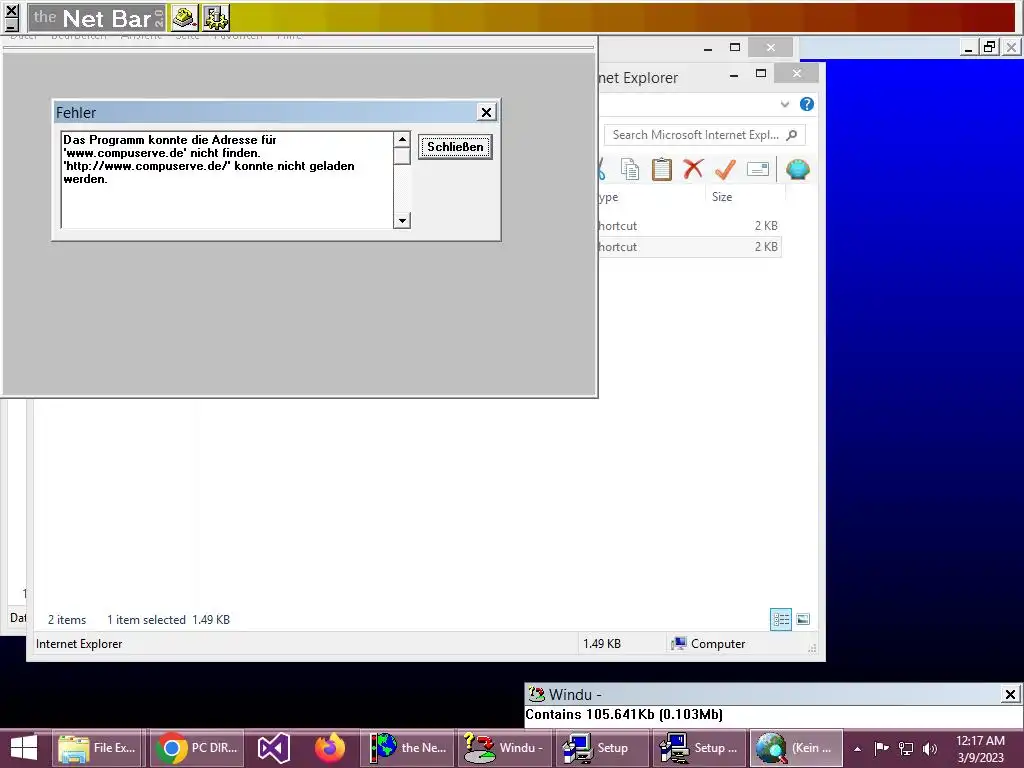Image resolution: width=1024 pixels, height=768 pixels.
Task: Click the teal shell icon in Explorer toolbar
Action: pyautogui.click(x=797, y=169)
